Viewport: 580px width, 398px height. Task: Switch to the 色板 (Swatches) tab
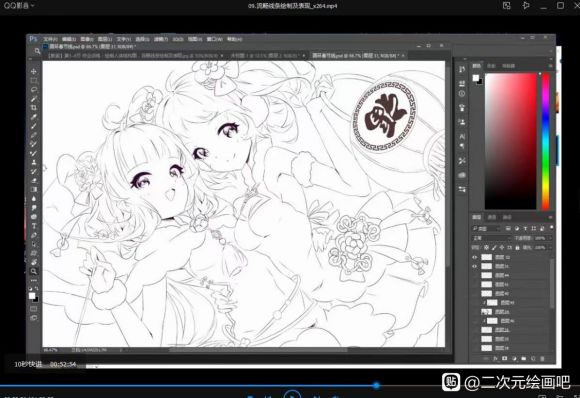[x=491, y=66]
